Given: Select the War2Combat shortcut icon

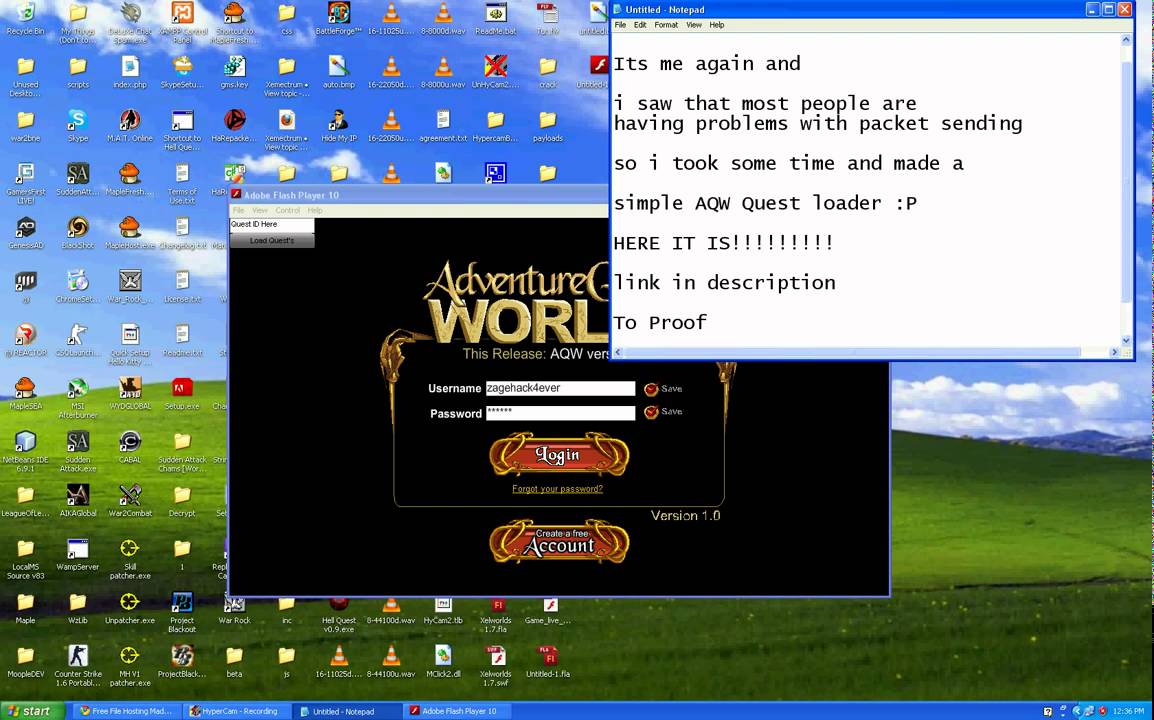Looking at the screenshot, I should coord(130,495).
